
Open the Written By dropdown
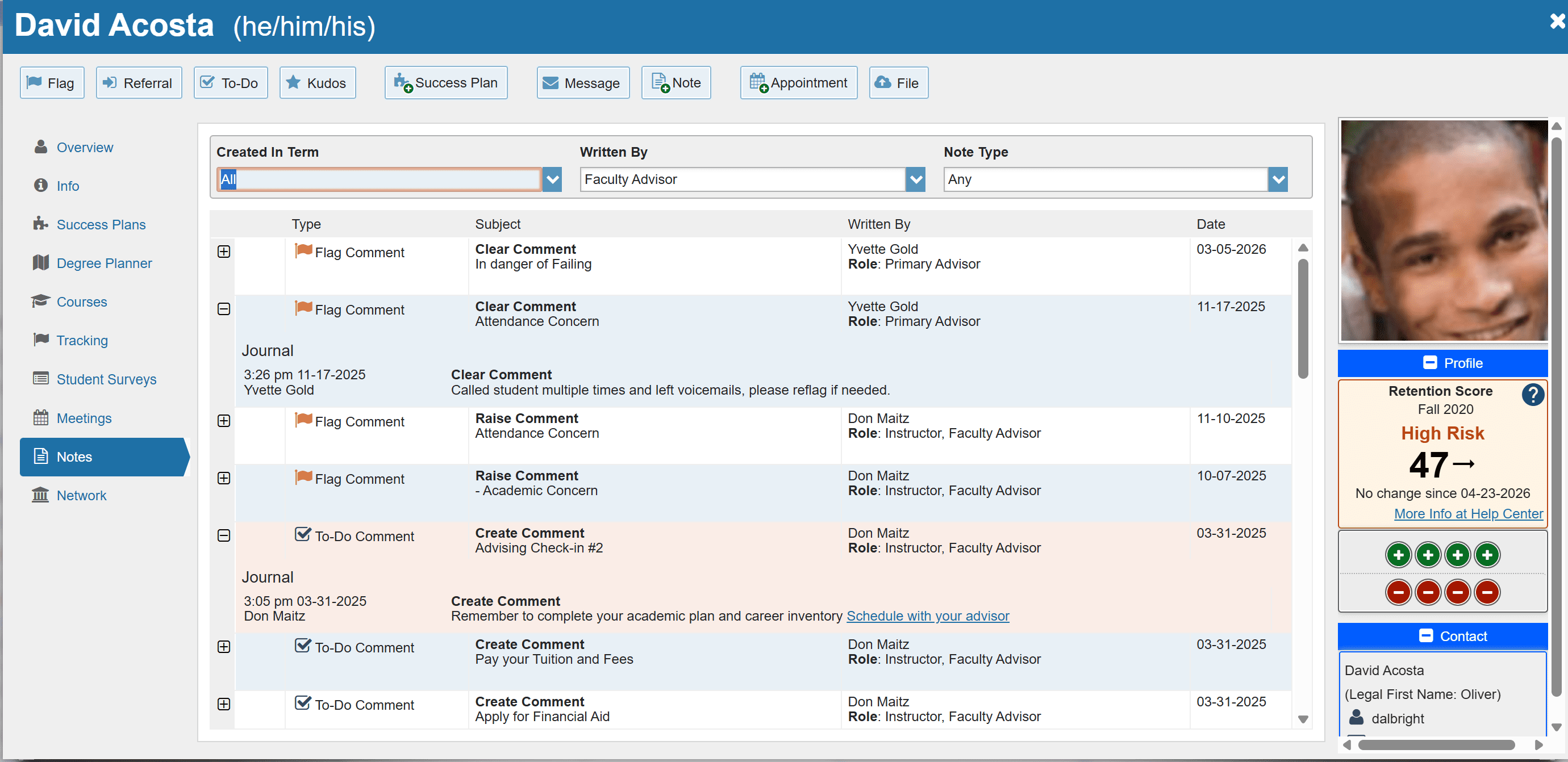[915, 179]
